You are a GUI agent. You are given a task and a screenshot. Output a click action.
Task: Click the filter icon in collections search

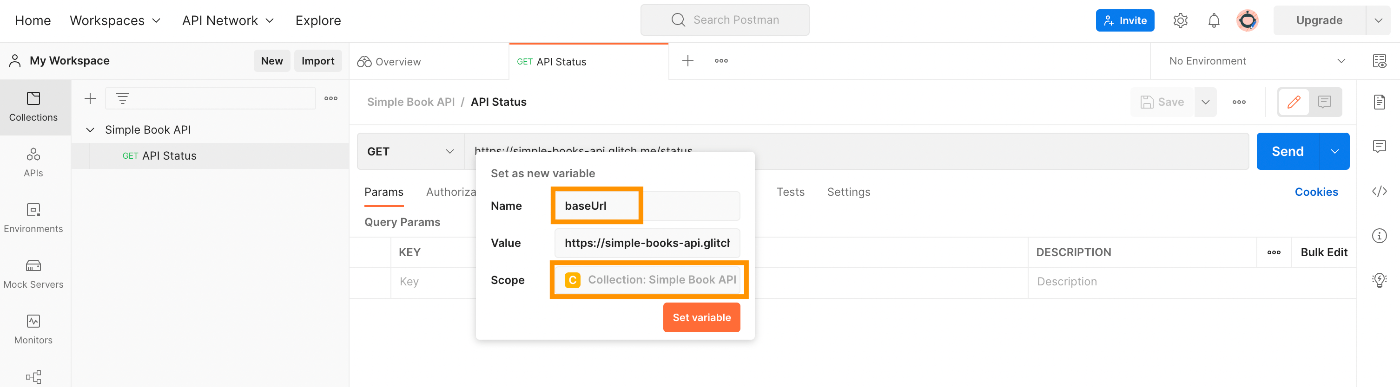[122, 98]
